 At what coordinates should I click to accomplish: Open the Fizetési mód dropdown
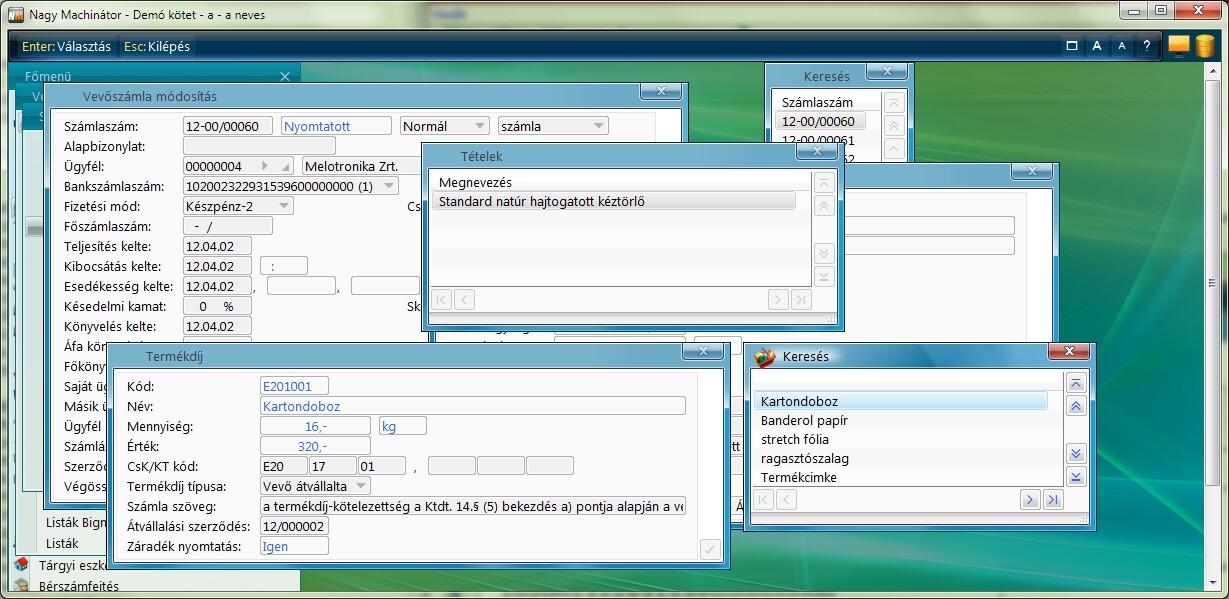tap(284, 206)
